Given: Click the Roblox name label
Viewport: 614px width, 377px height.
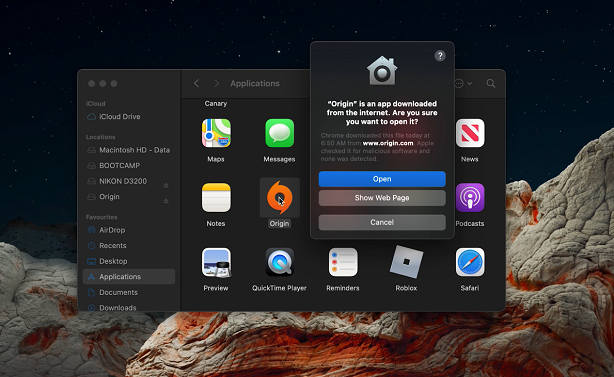Looking at the screenshot, I should [406, 288].
